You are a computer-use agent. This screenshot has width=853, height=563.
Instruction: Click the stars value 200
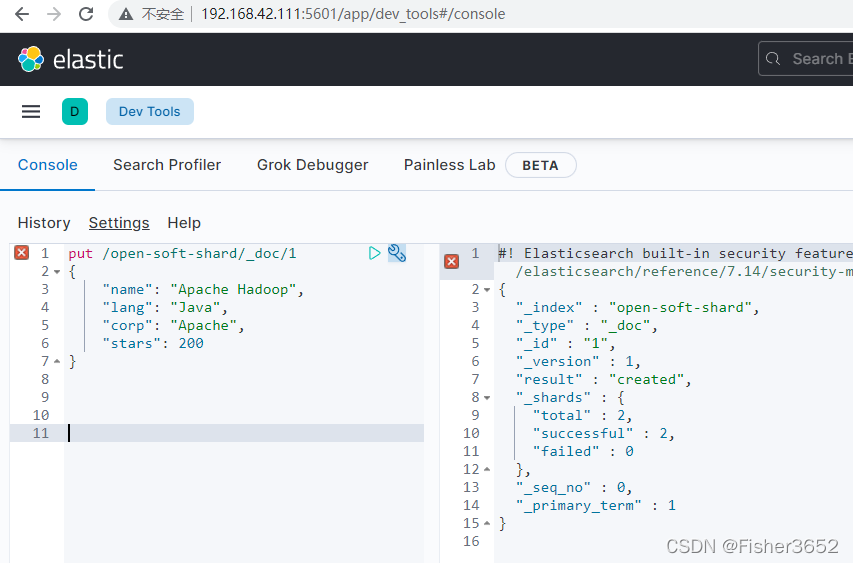191,343
